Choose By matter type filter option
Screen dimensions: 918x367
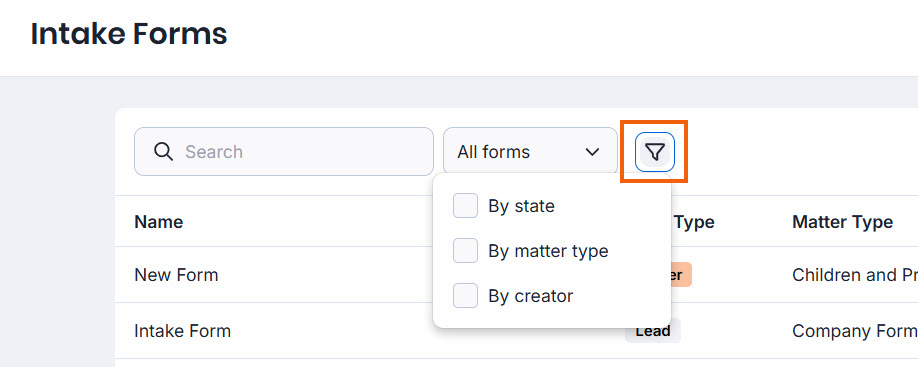[x=548, y=251]
